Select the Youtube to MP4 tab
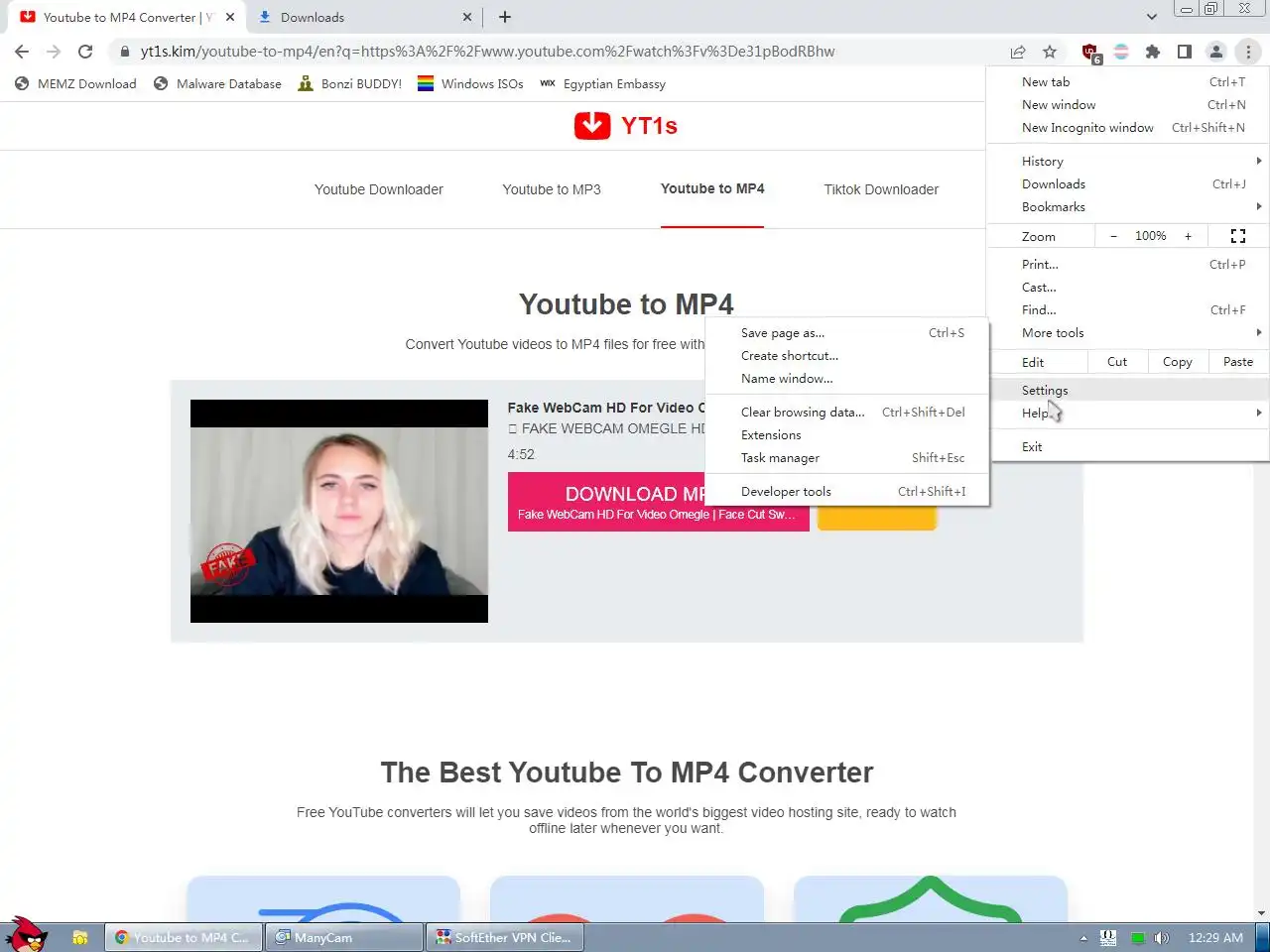The image size is (1270, 952). (712, 188)
